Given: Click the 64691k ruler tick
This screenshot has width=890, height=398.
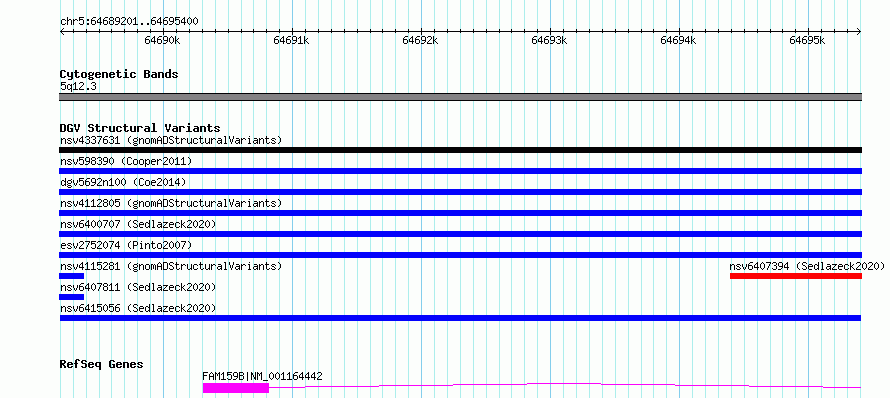Looking at the screenshot, I should (x=292, y=40).
